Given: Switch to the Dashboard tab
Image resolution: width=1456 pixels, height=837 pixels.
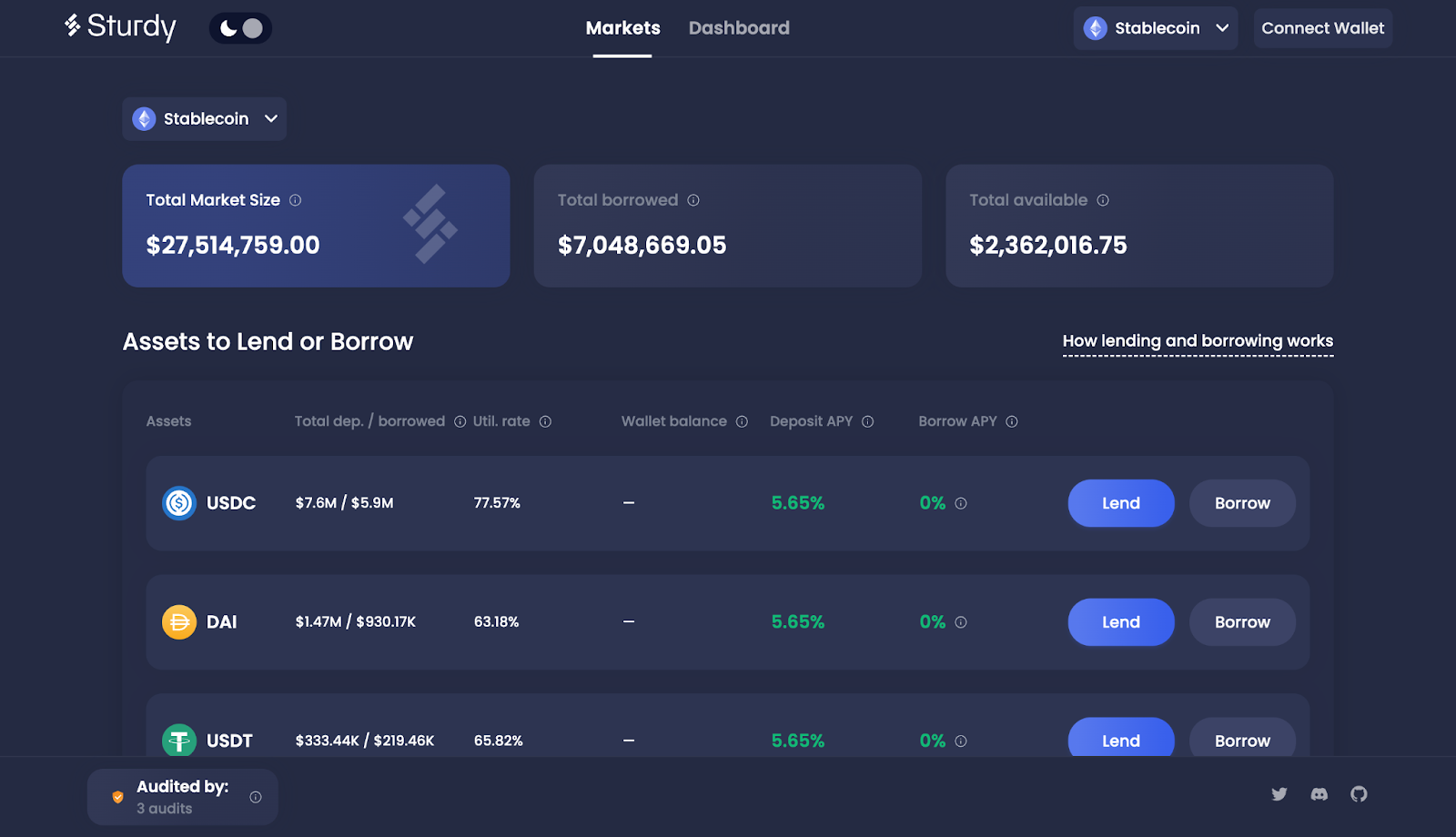Looking at the screenshot, I should pyautogui.click(x=739, y=28).
